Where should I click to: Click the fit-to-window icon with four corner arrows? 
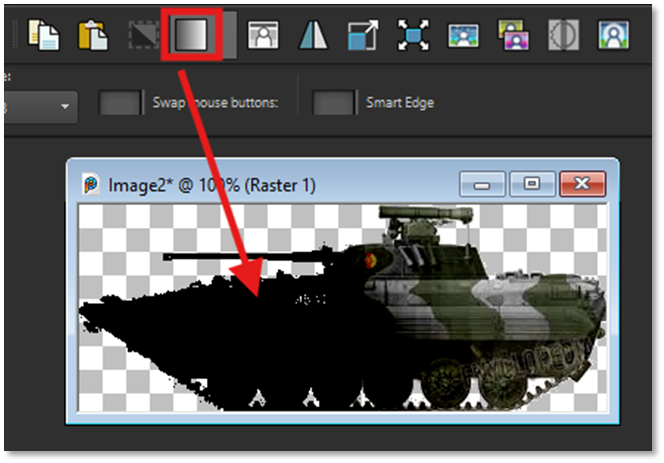[412, 36]
